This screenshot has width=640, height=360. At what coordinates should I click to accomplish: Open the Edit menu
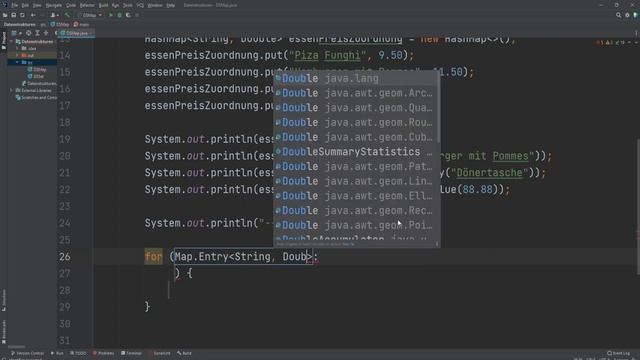point(25,5)
